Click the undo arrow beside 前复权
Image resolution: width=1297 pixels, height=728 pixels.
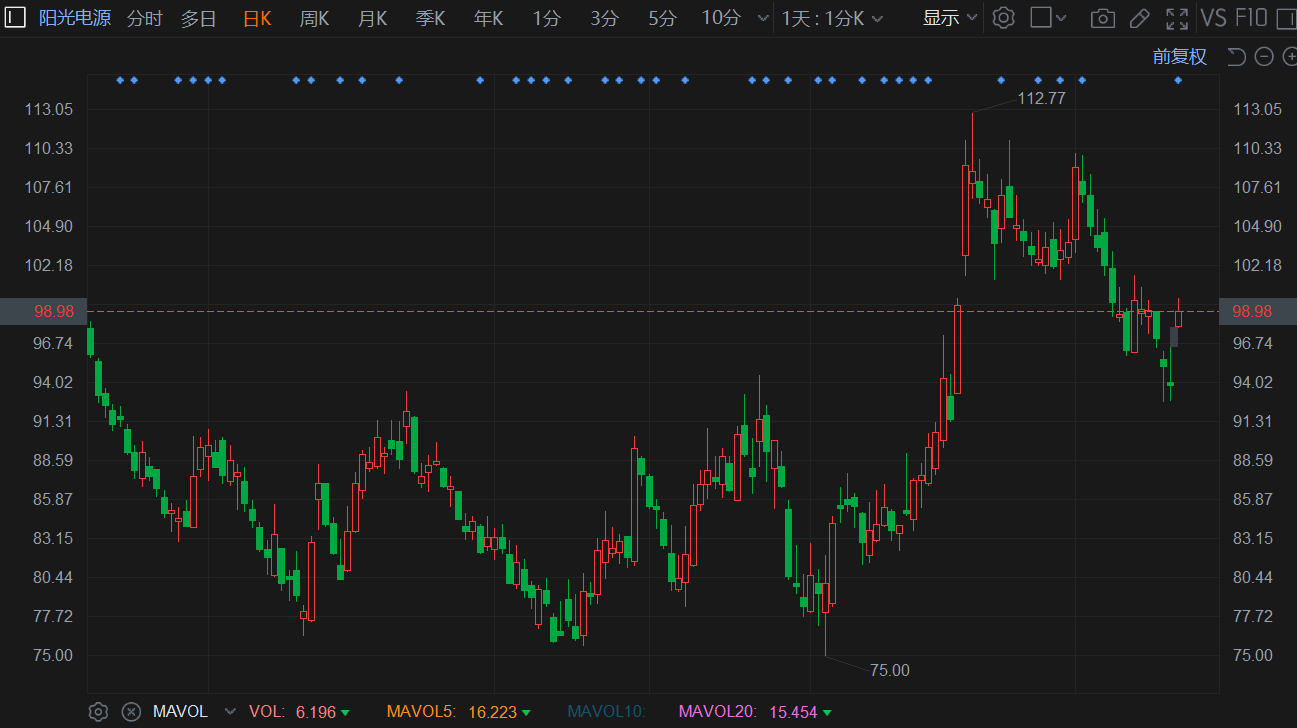click(1236, 57)
